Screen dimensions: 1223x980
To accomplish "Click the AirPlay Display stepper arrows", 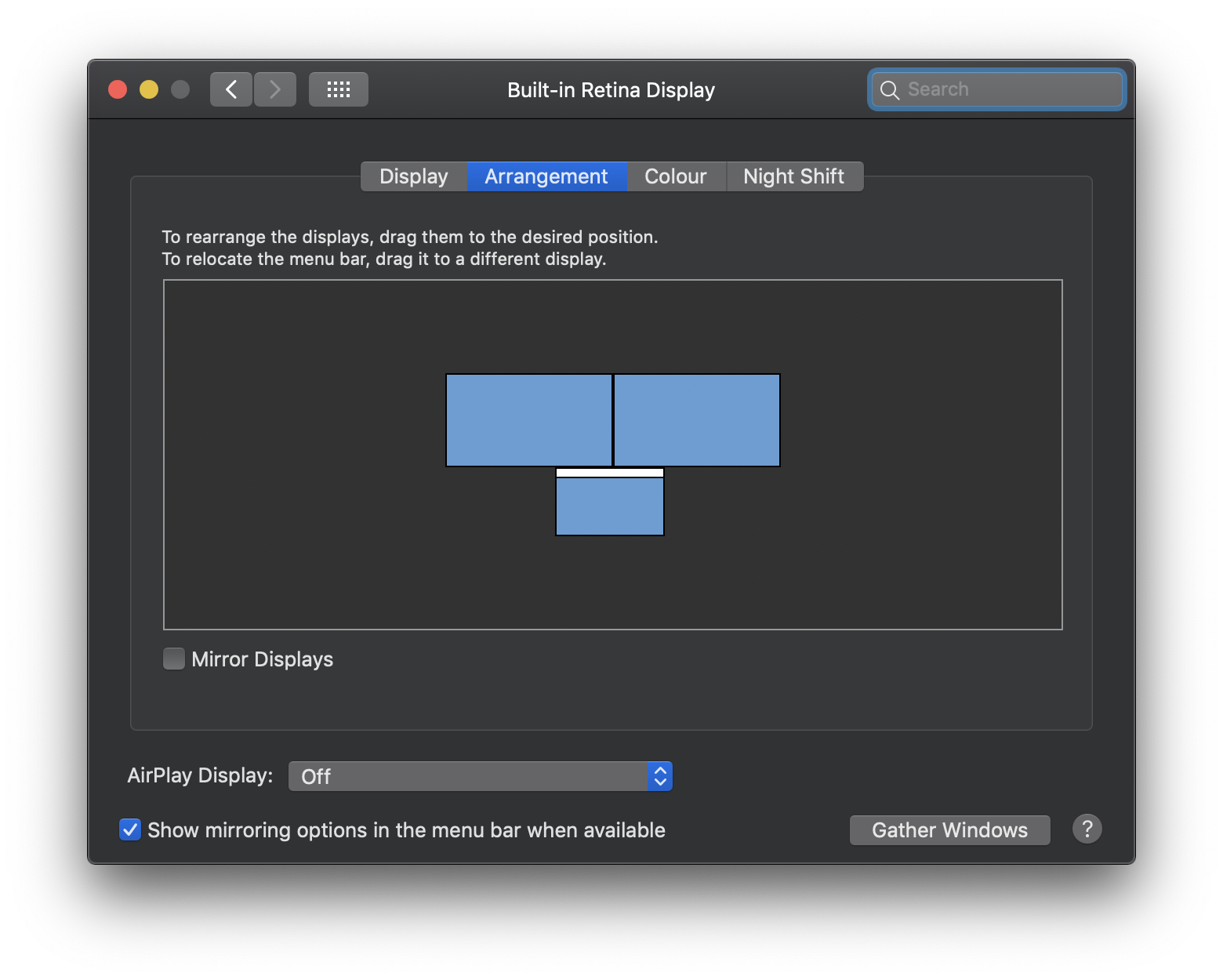I will pyautogui.click(x=661, y=775).
